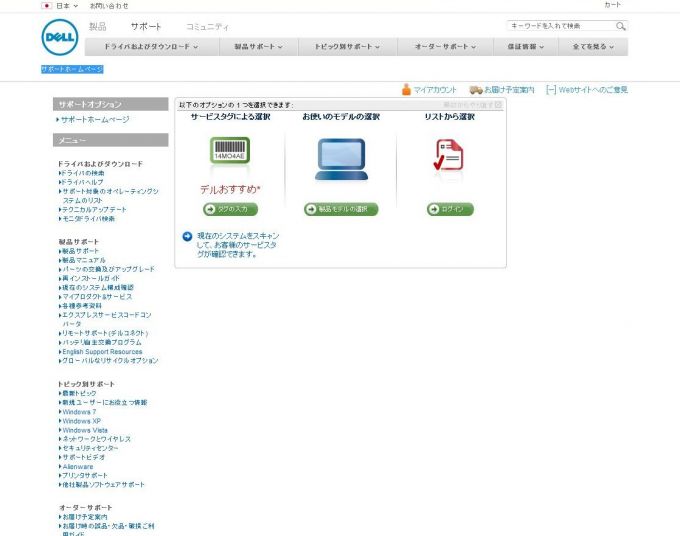Open 製品マニュアル sidebar link
This screenshot has height=536, width=680.
(84, 260)
